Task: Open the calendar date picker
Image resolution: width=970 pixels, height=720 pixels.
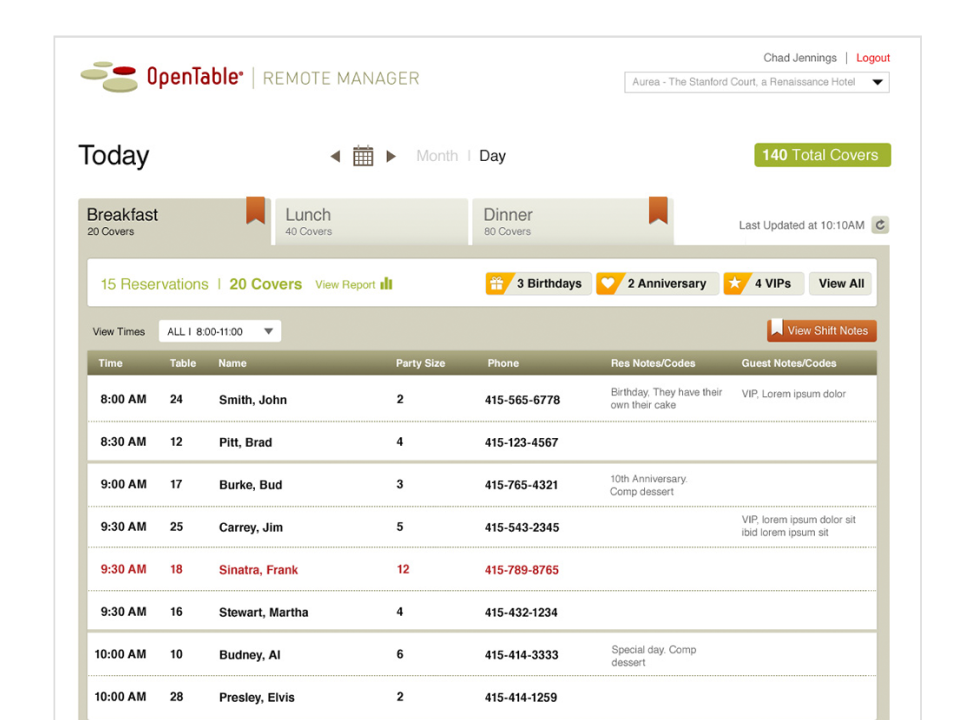Action: [x=363, y=156]
